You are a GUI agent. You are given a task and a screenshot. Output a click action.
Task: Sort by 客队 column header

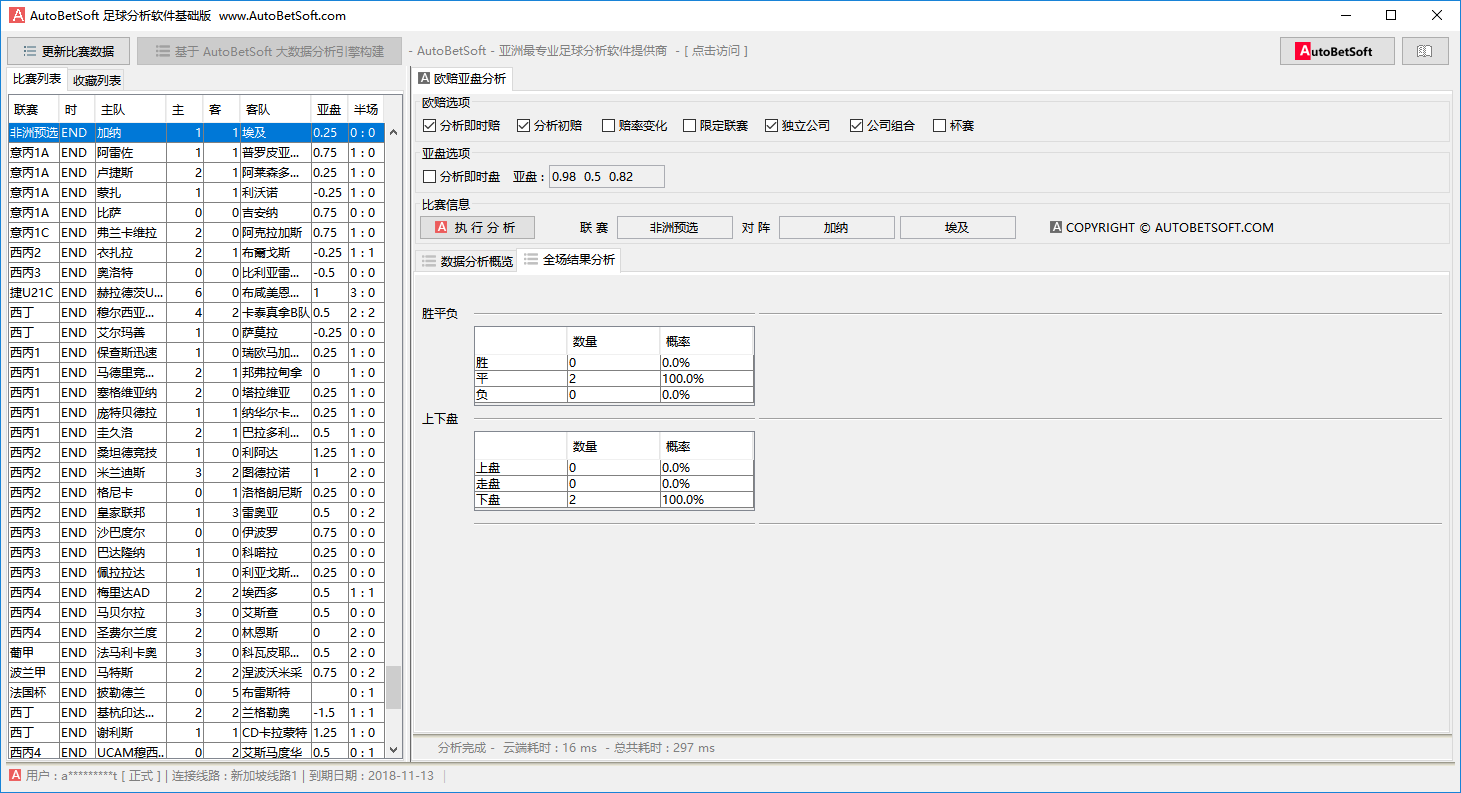275,109
